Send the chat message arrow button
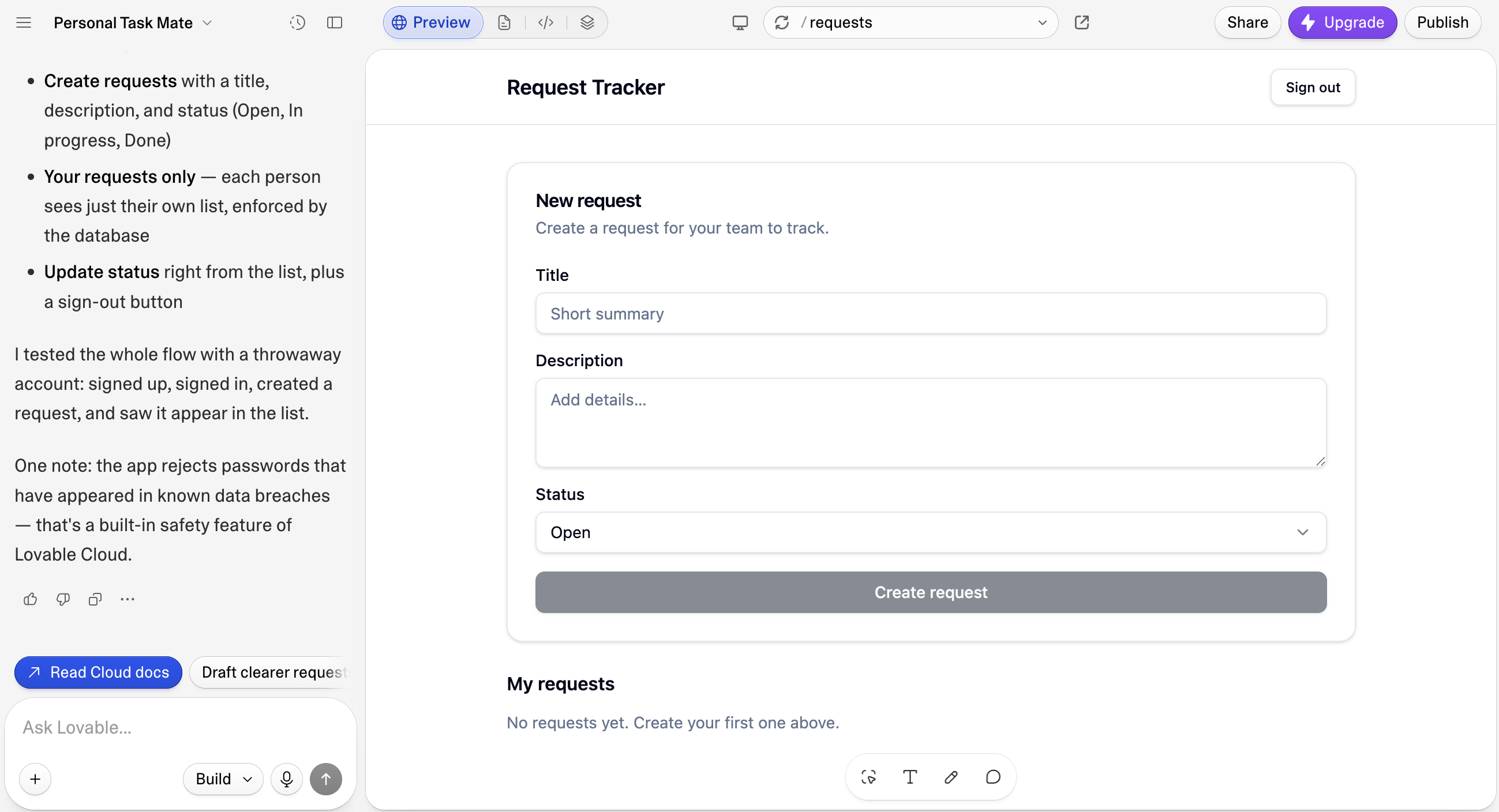Image resolution: width=1499 pixels, height=812 pixels. pos(326,779)
